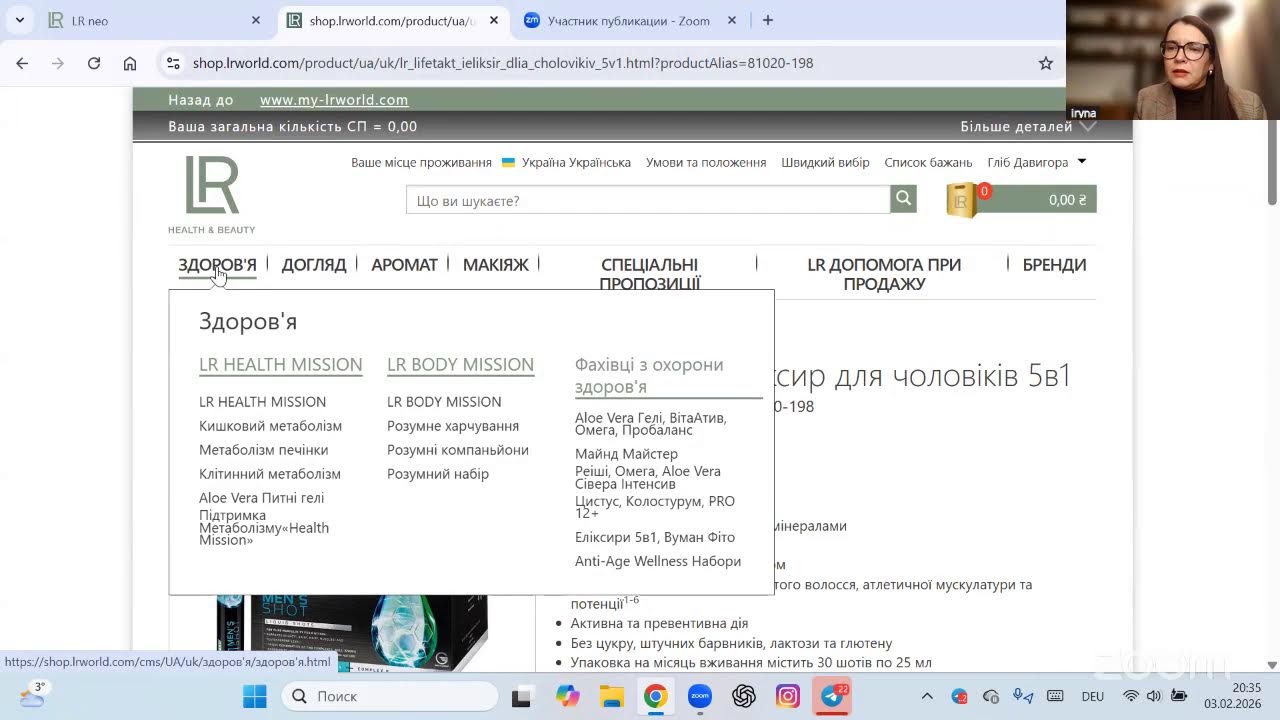
Task: Open Copilot from the taskbar
Action: tap(567, 696)
